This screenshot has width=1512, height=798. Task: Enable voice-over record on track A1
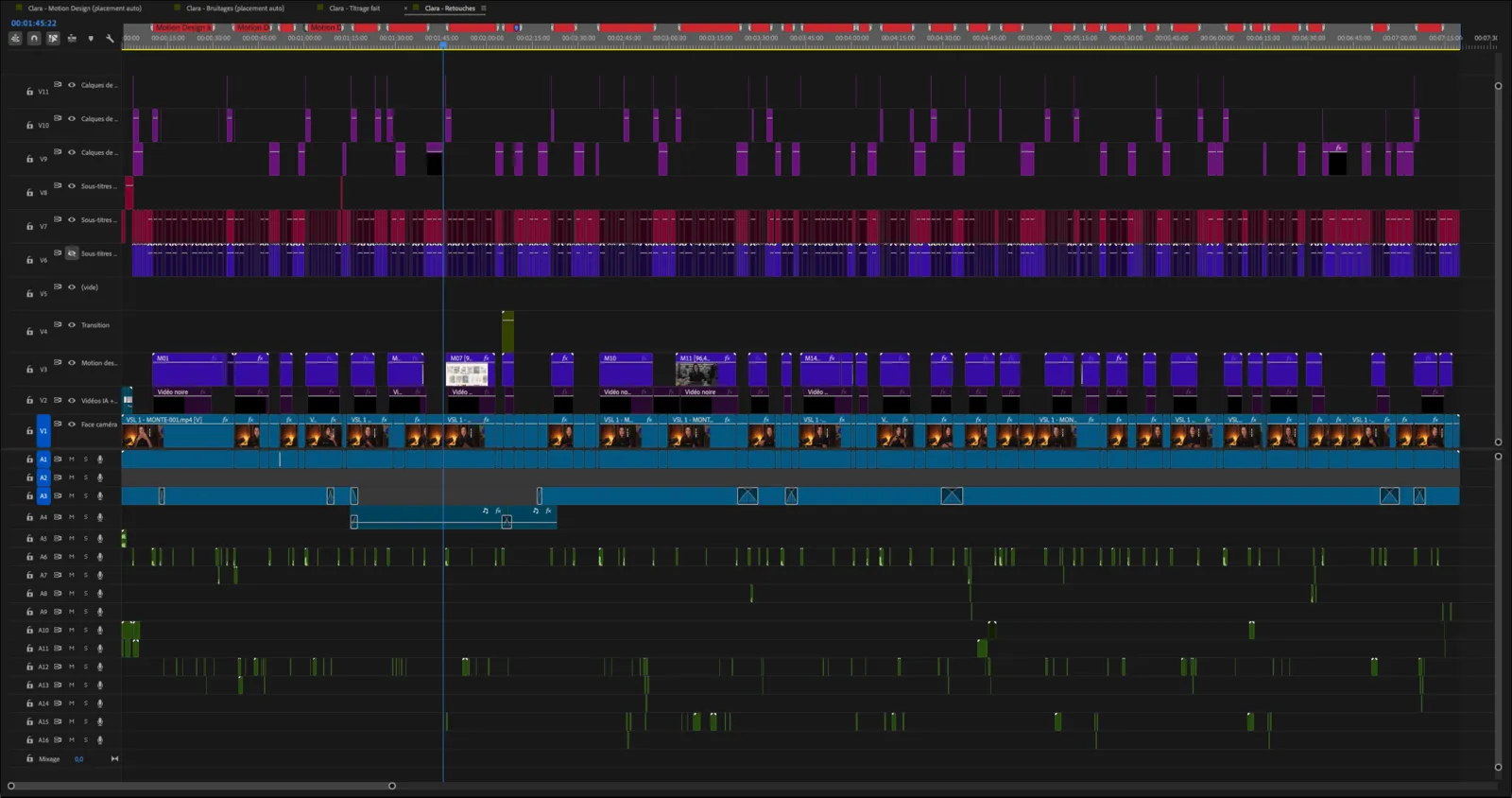(x=99, y=460)
